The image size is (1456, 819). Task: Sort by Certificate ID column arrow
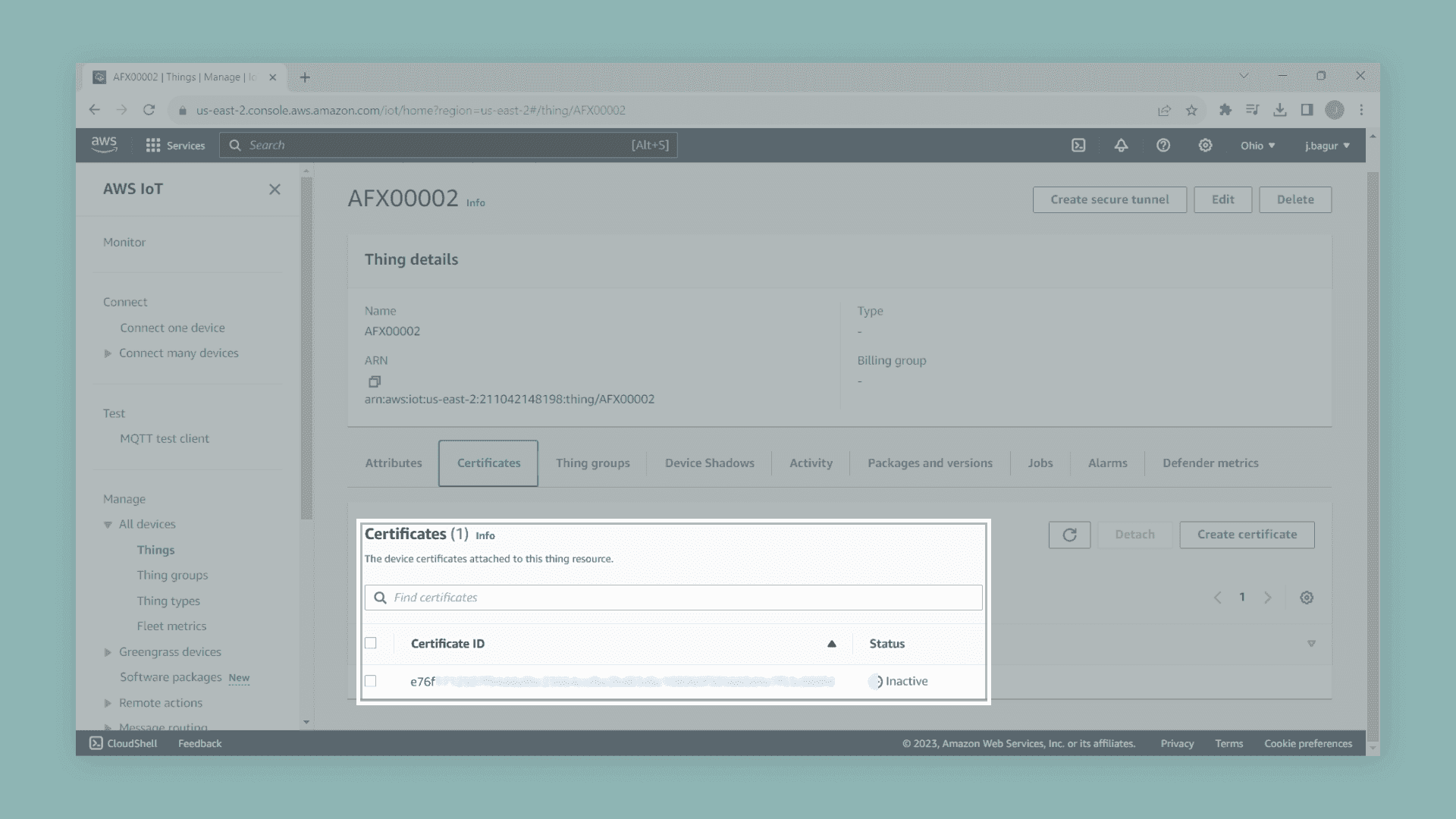[832, 644]
